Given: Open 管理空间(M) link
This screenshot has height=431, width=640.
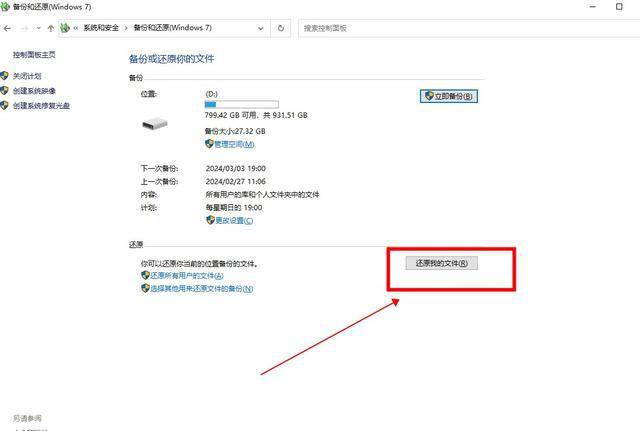Looking at the screenshot, I should 234,144.
